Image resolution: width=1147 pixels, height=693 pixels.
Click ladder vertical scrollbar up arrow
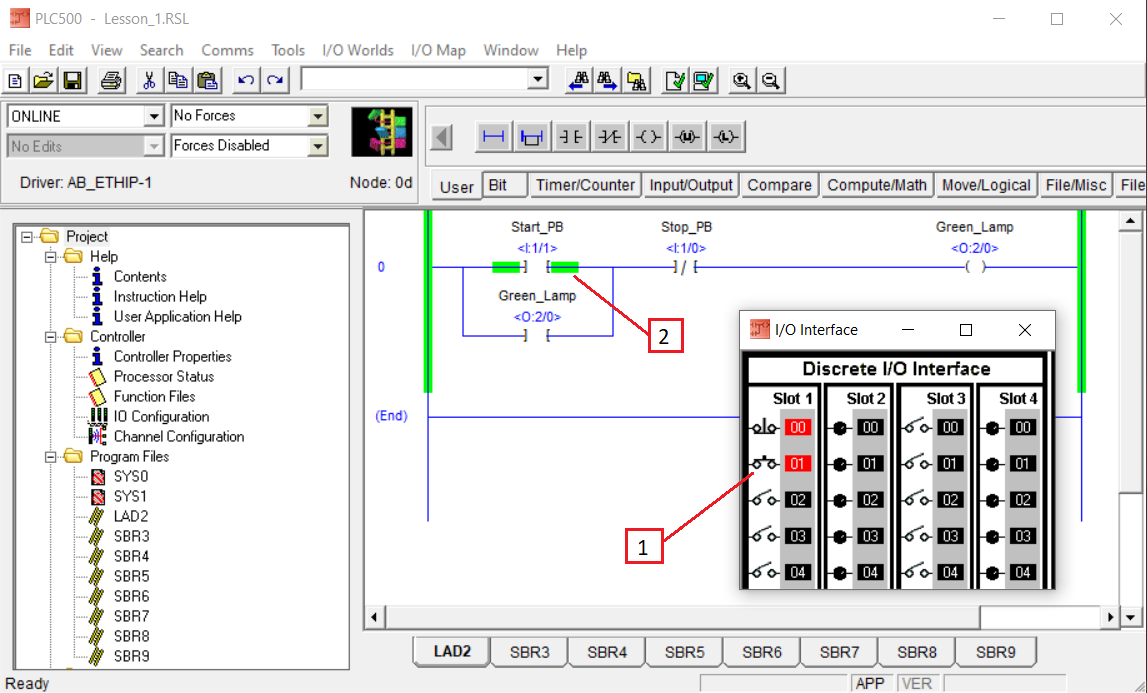[1130, 220]
